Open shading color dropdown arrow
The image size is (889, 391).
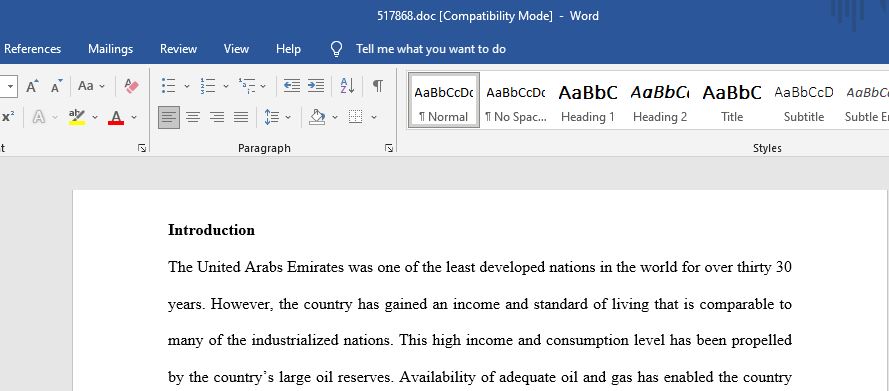[335, 117]
